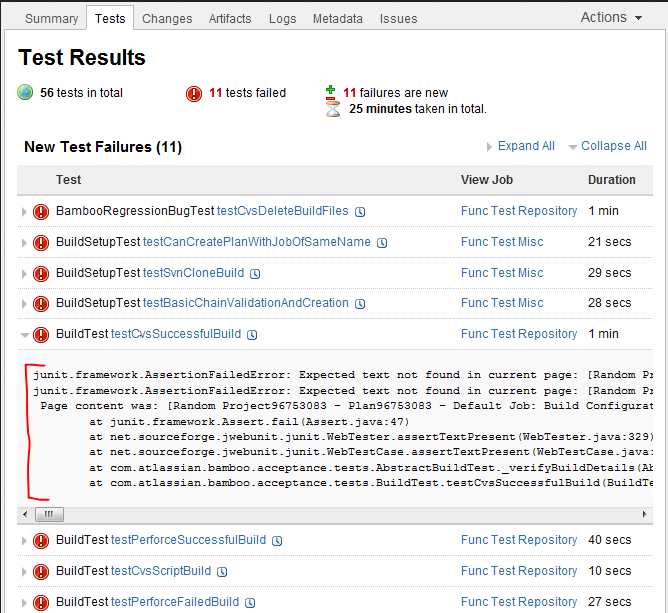Click the globe icon by total tests

[25, 92]
